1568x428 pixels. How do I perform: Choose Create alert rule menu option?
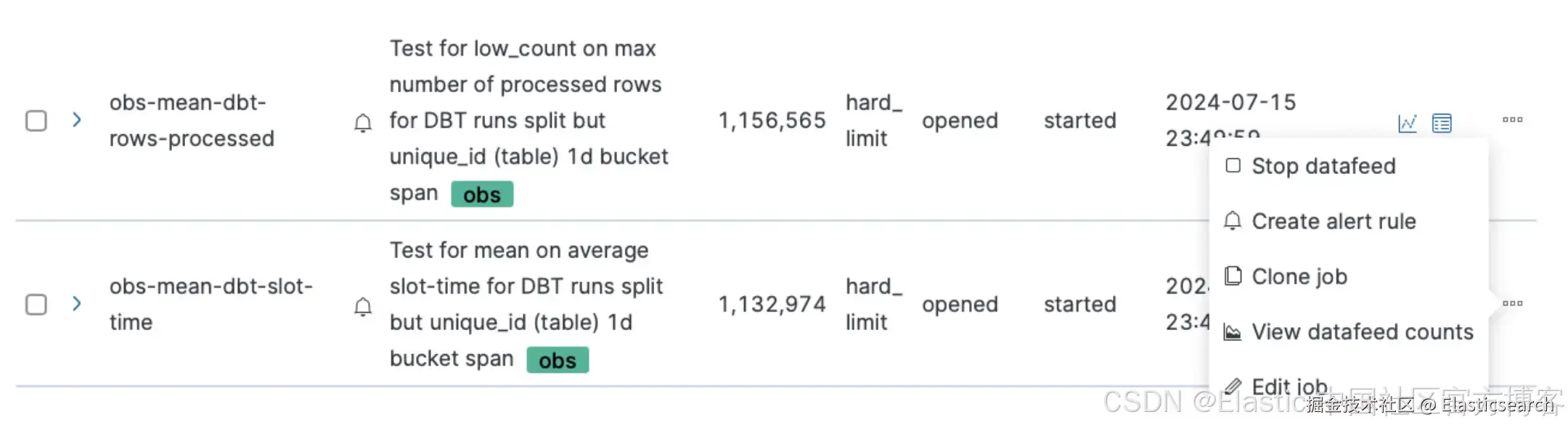(x=1333, y=221)
